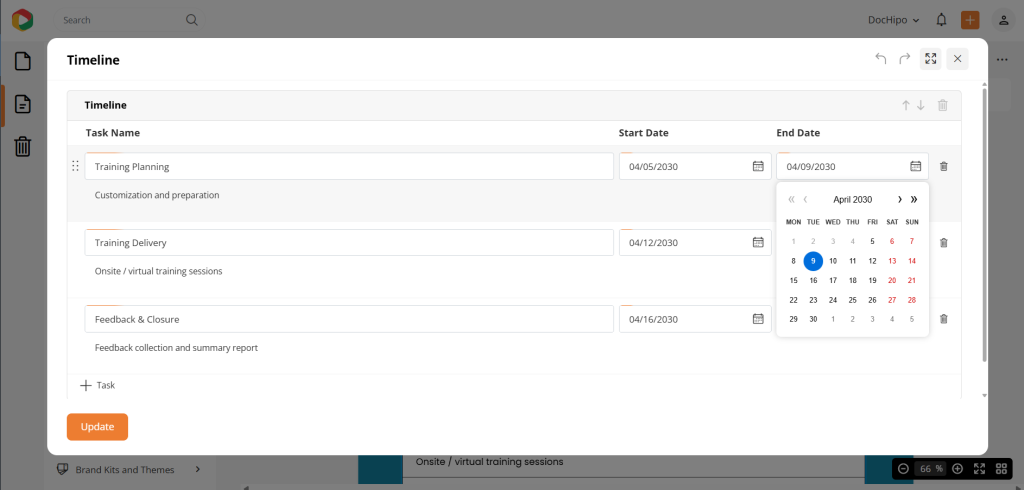The image size is (1024, 490).
Task: Click the Training Planning task name field
Action: [x=349, y=166]
